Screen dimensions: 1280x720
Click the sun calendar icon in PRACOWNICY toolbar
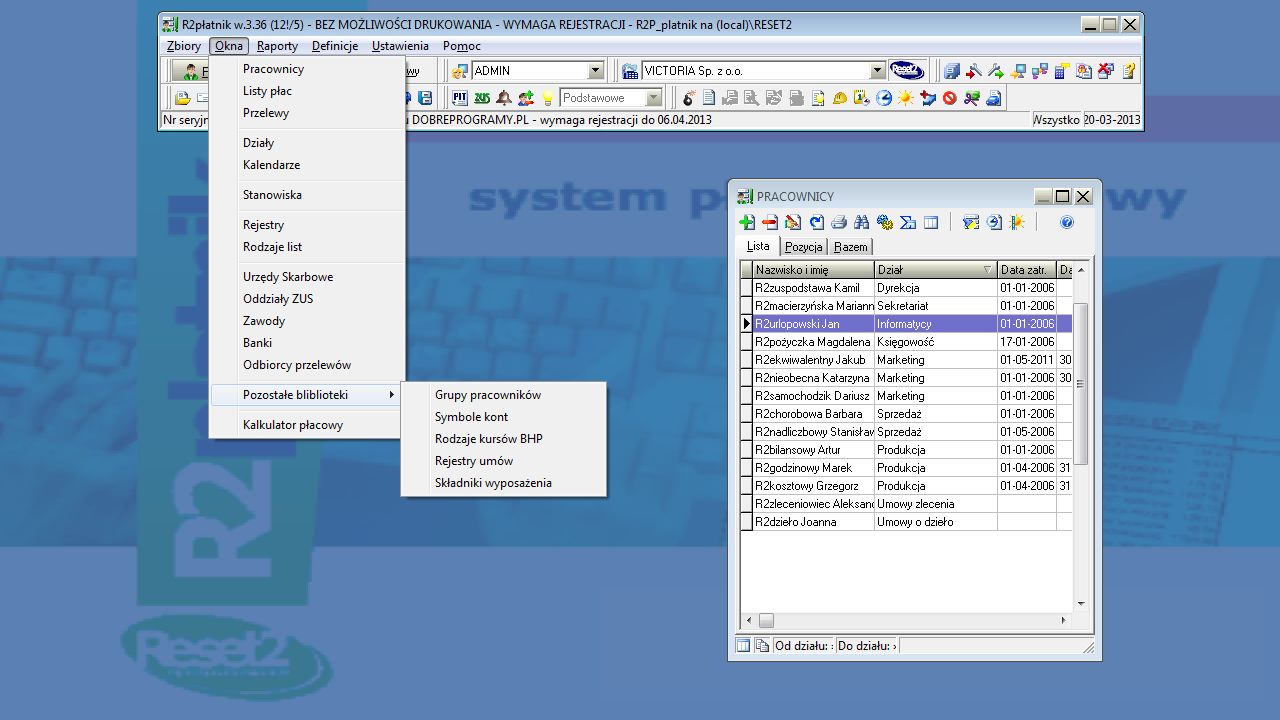pyautogui.click(x=1017, y=222)
